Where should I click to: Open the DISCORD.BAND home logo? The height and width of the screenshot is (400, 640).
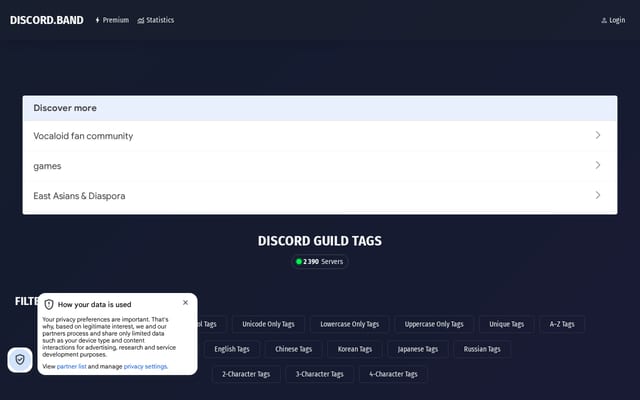(47, 20)
